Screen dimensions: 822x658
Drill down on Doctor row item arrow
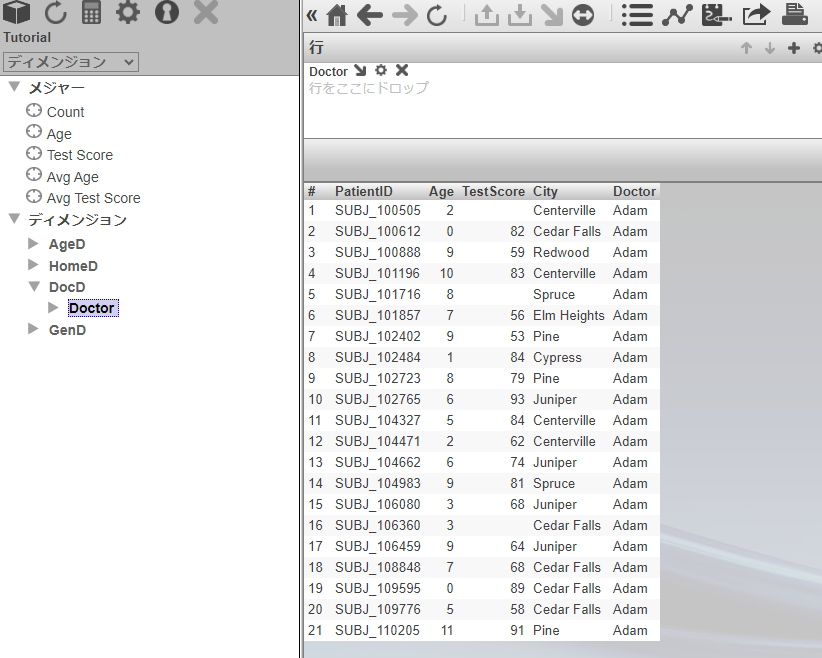click(360, 70)
